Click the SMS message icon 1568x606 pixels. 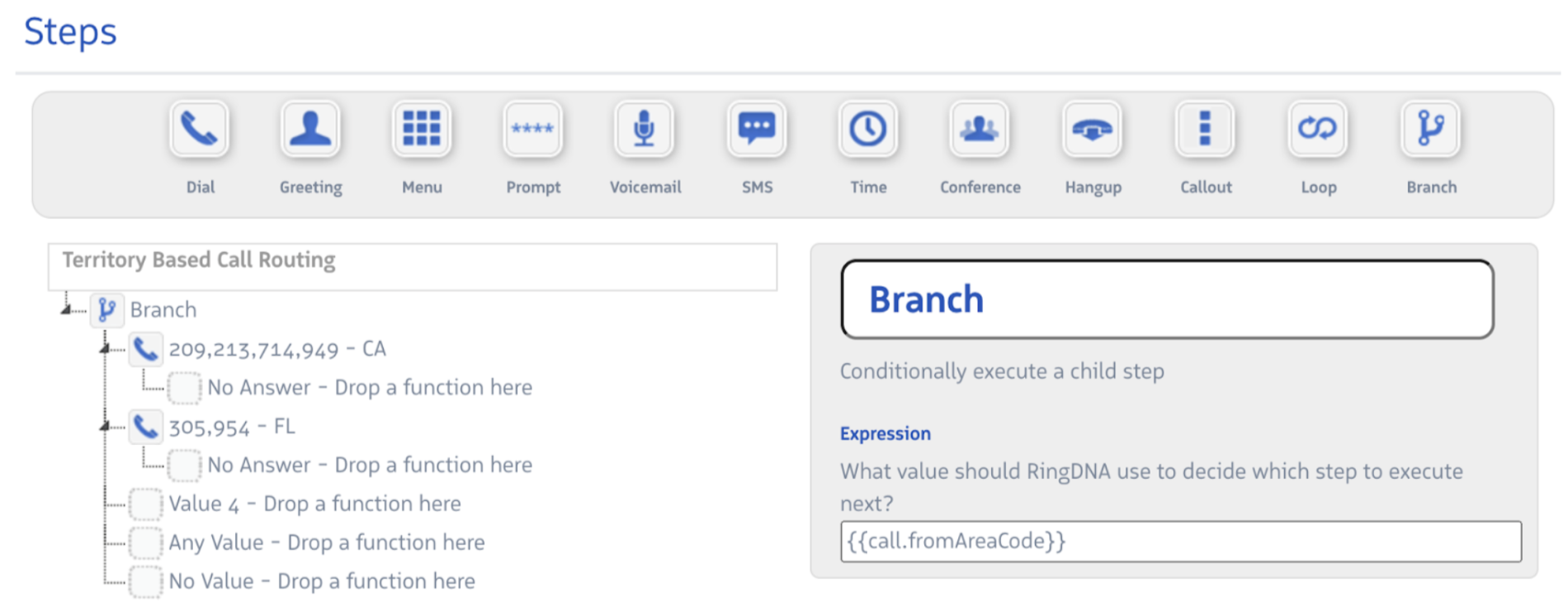pos(757,130)
